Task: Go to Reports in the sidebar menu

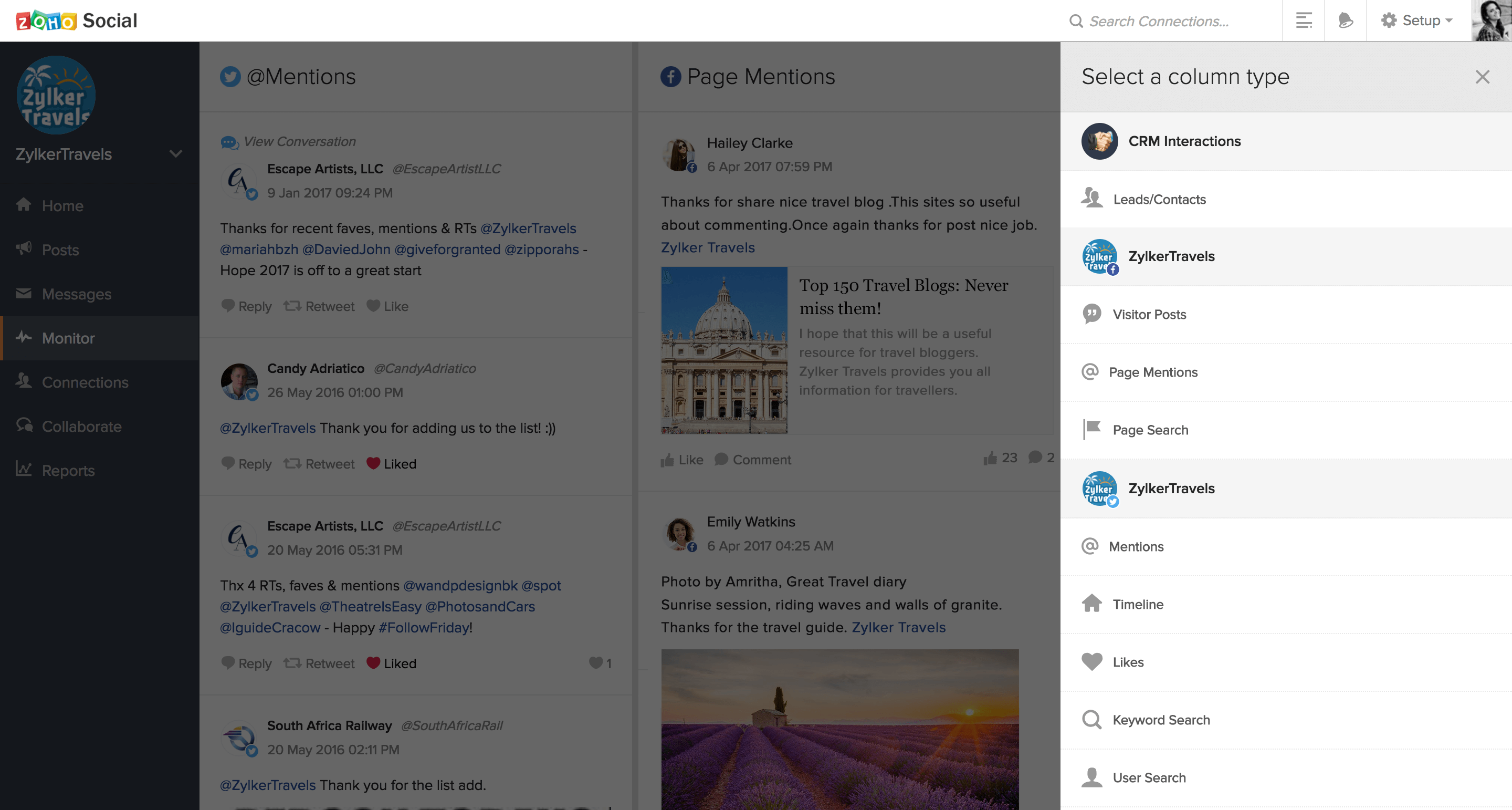Action: pyautogui.click(x=68, y=470)
